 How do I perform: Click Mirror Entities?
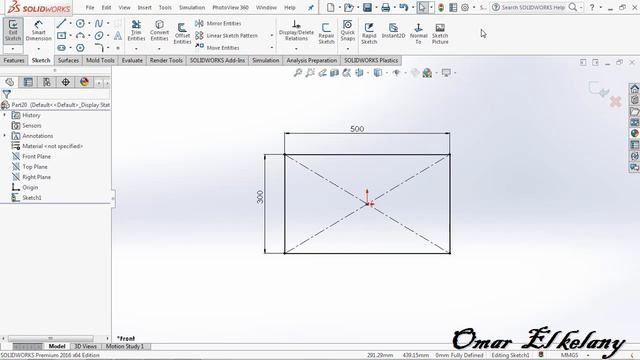[218, 24]
